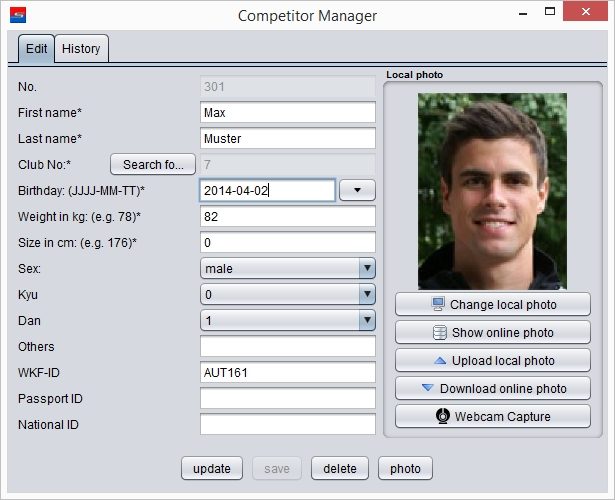Click the Last name field containing Muster
The image size is (615, 500).
pos(287,138)
